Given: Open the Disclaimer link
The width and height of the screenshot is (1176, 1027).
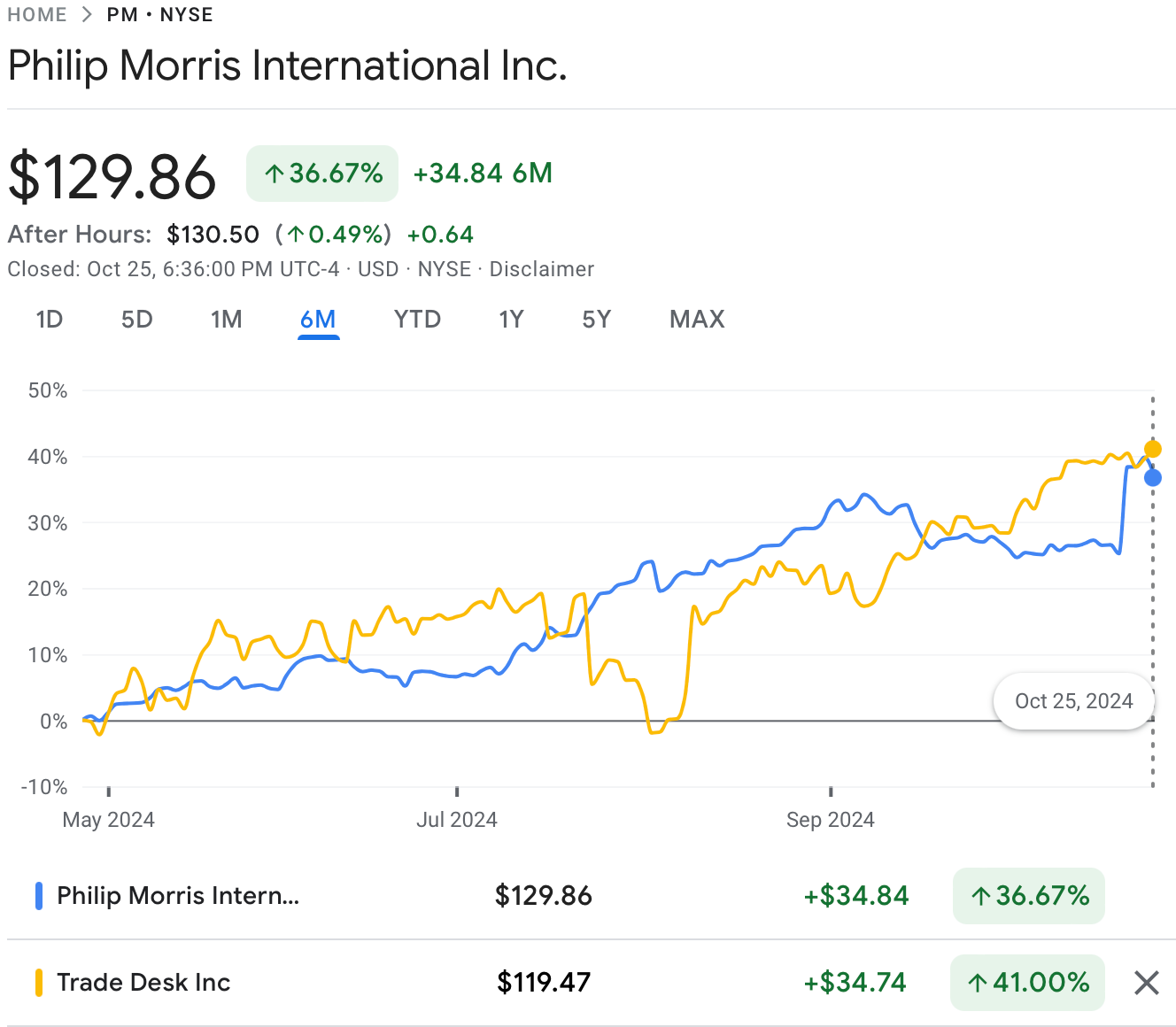Looking at the screenshot, I should click(x=542, y=269).
